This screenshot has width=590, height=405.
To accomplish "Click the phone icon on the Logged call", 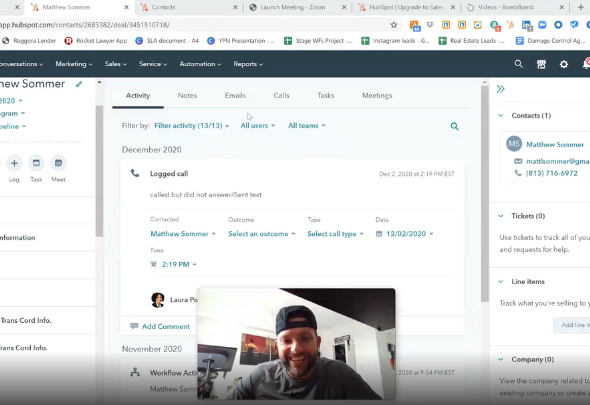I will [x=135, y=173].
